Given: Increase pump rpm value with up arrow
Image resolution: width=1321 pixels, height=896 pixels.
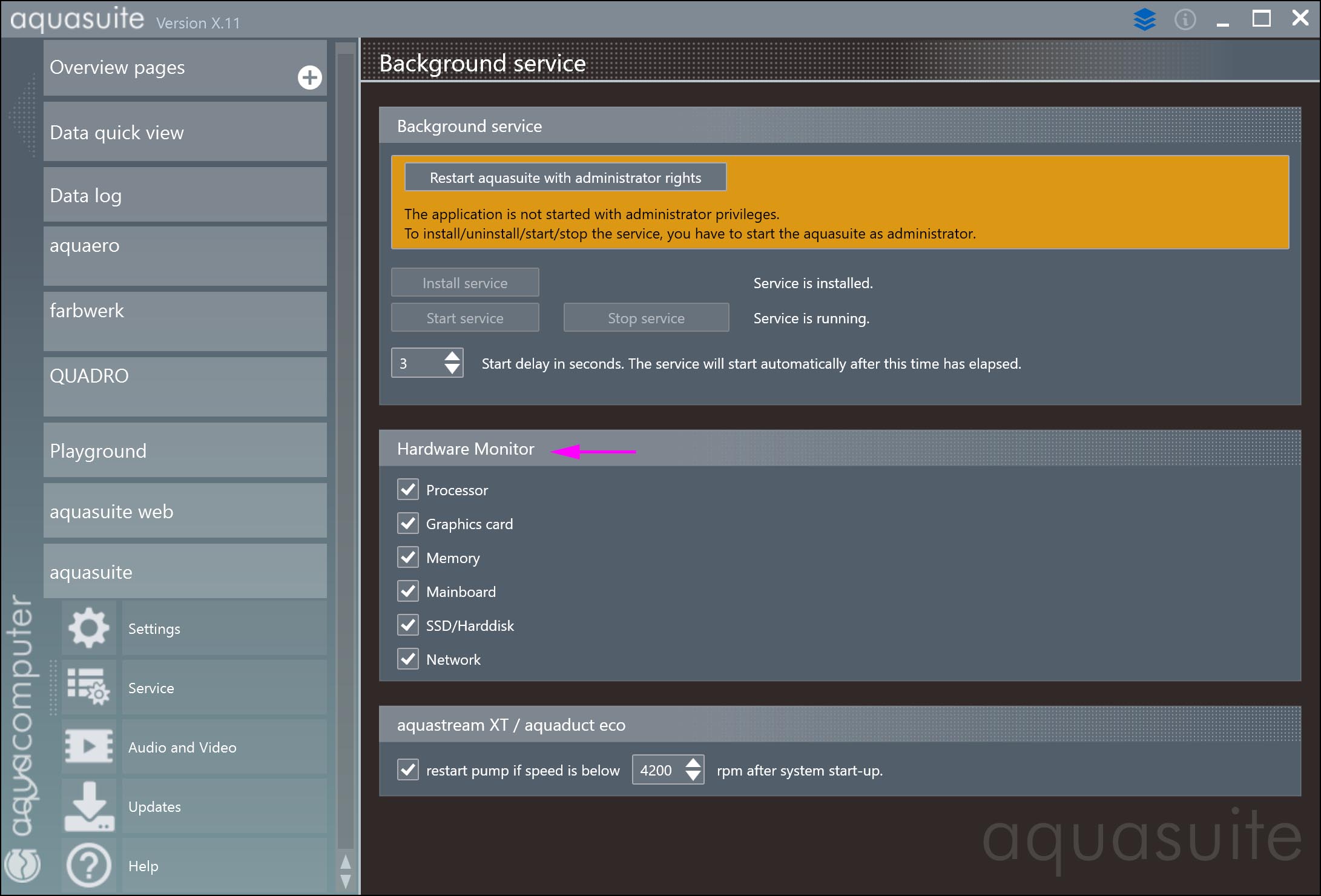Looking at the screenshot, I should tap(693, 763).
